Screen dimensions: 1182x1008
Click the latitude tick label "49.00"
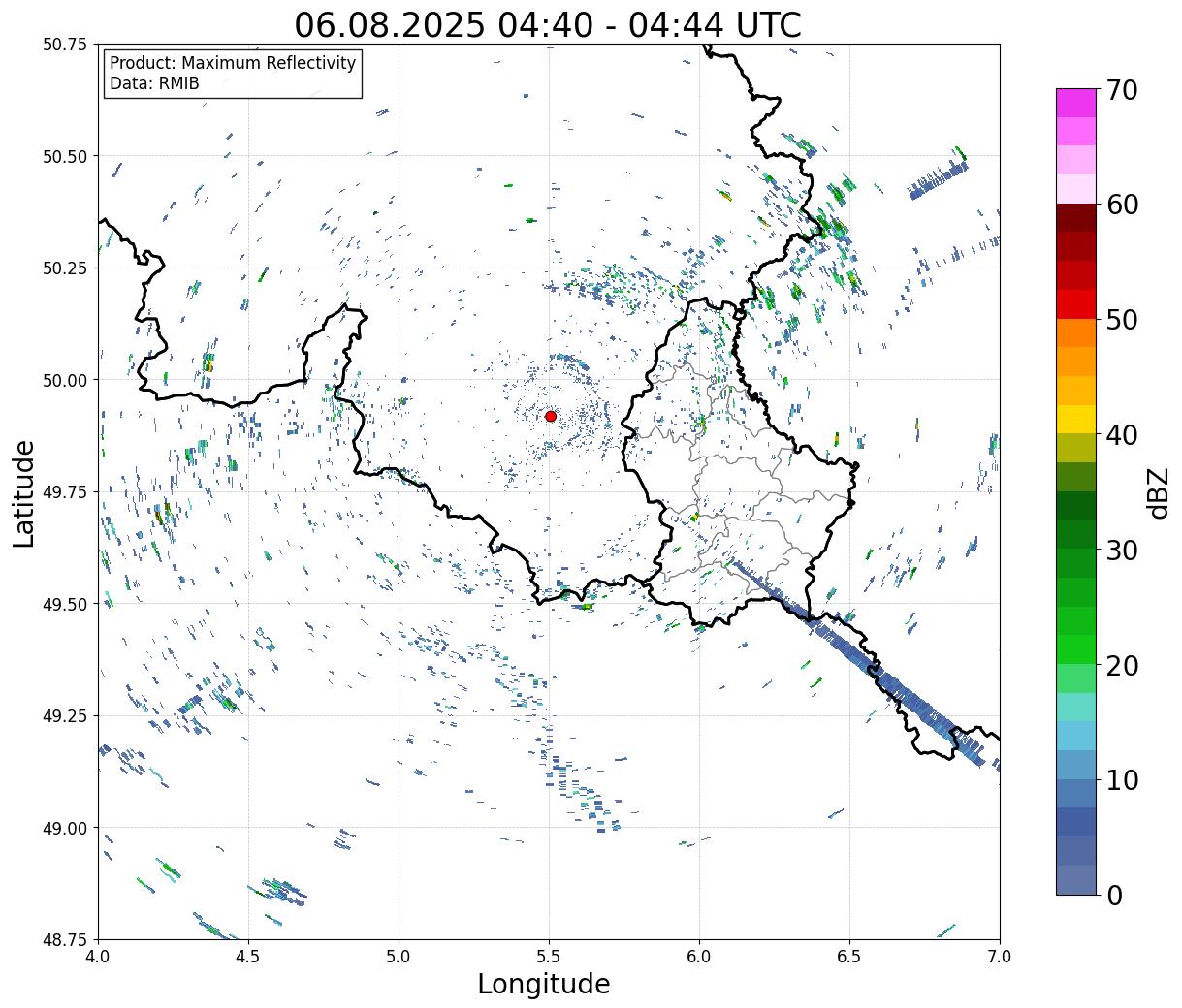tap(65, 828)
